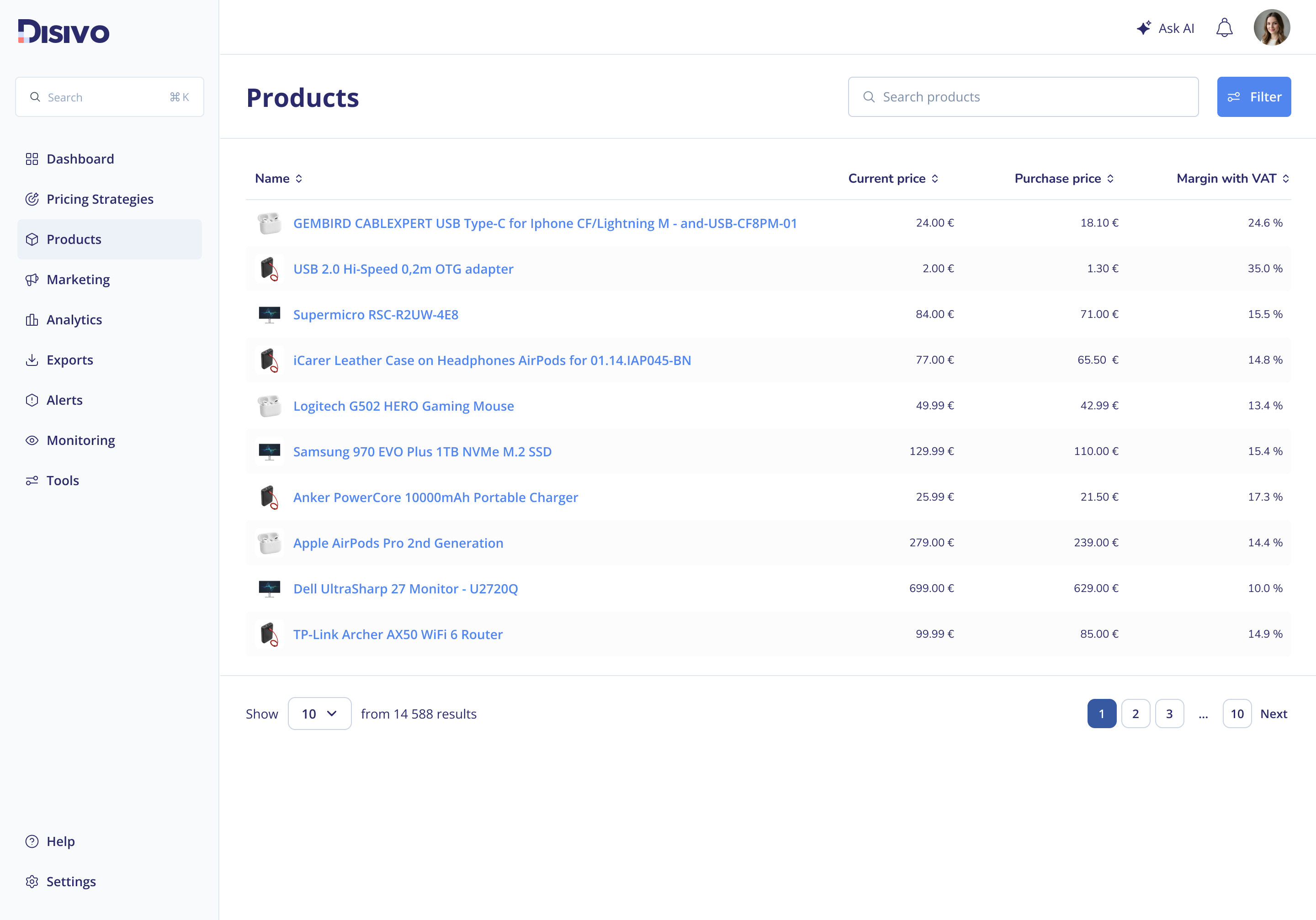This screenshot has width=1316, height=920.
Task: Open Dell UltraSharp 27 Monitor link
Action: 406,589
